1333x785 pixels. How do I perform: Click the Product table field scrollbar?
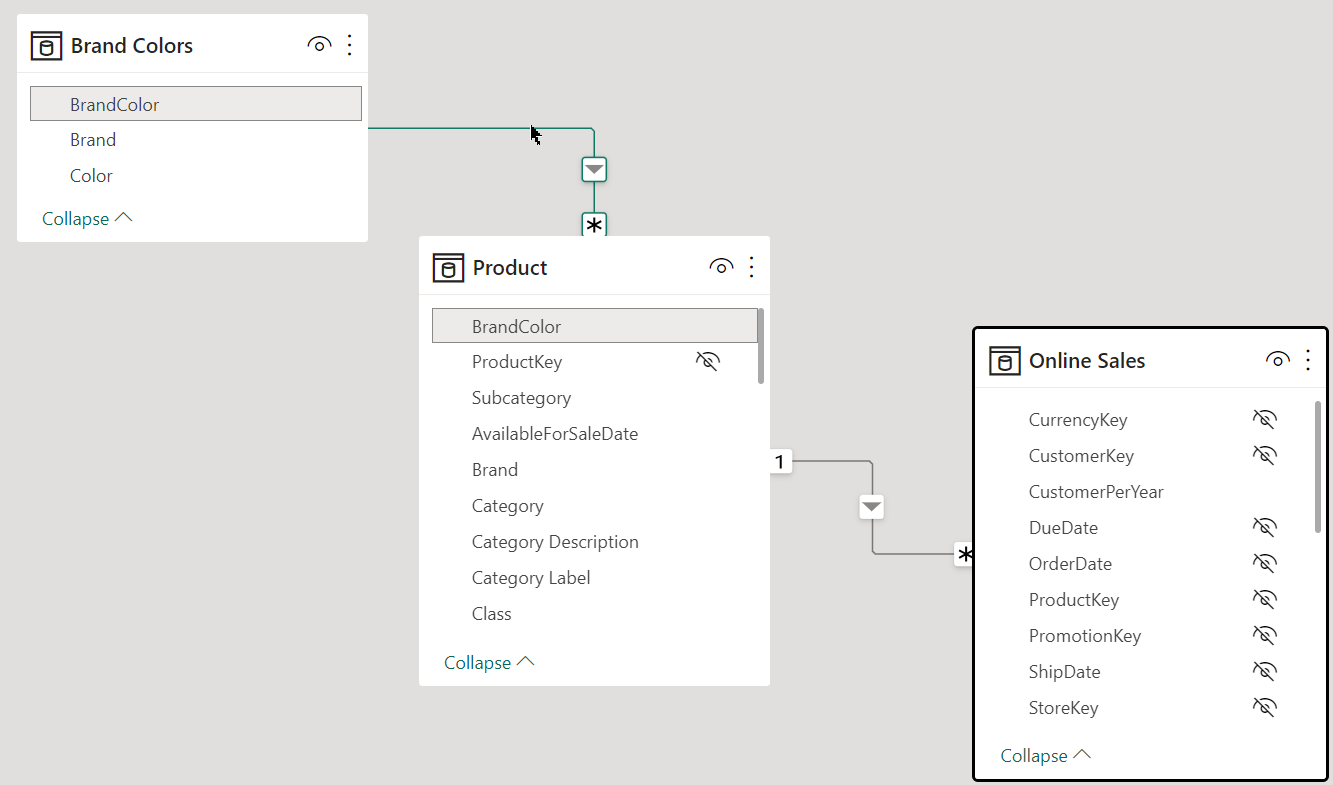761,347
